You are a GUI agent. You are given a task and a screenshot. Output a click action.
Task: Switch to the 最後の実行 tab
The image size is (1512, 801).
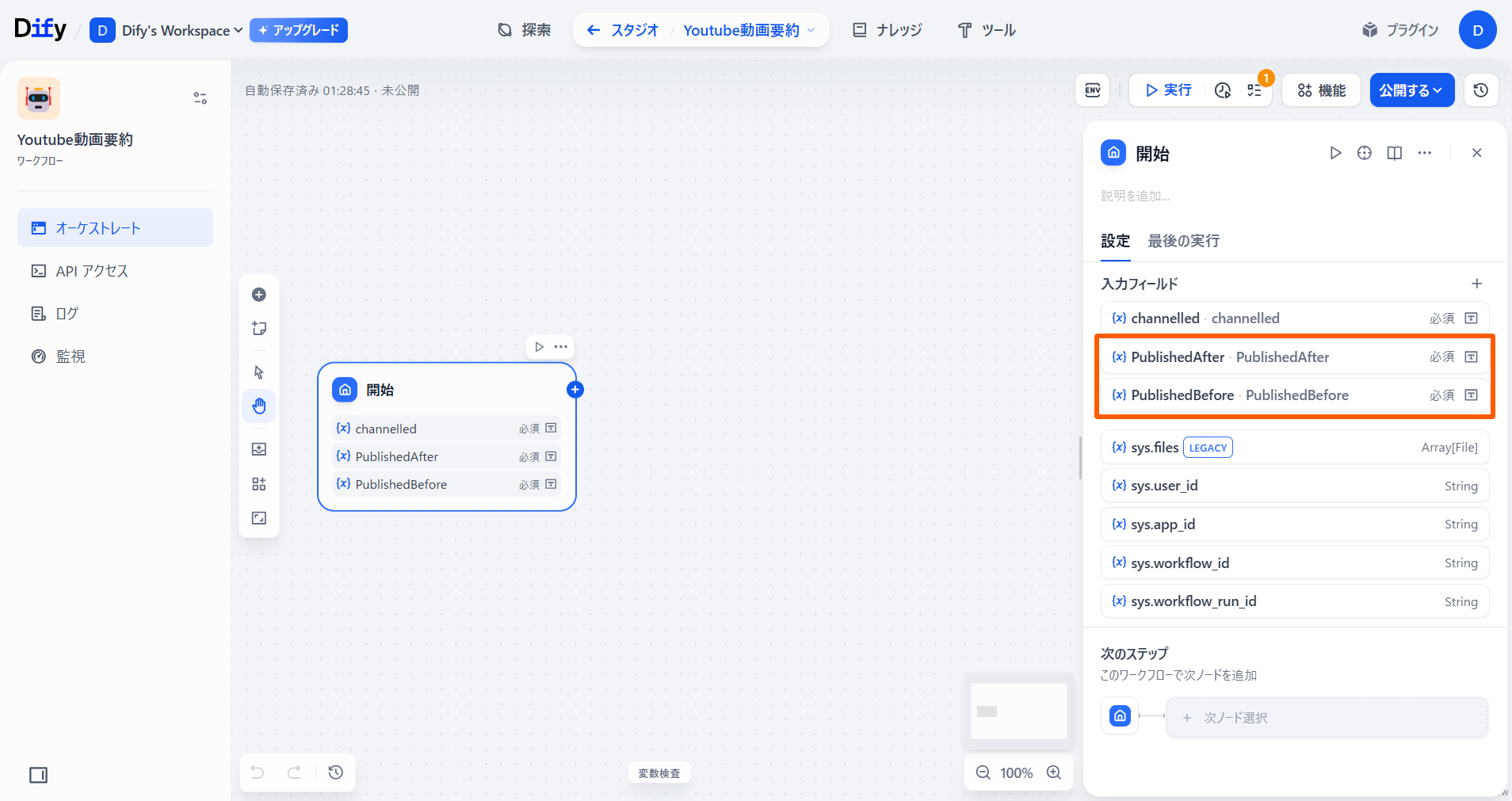(1183, 241)
